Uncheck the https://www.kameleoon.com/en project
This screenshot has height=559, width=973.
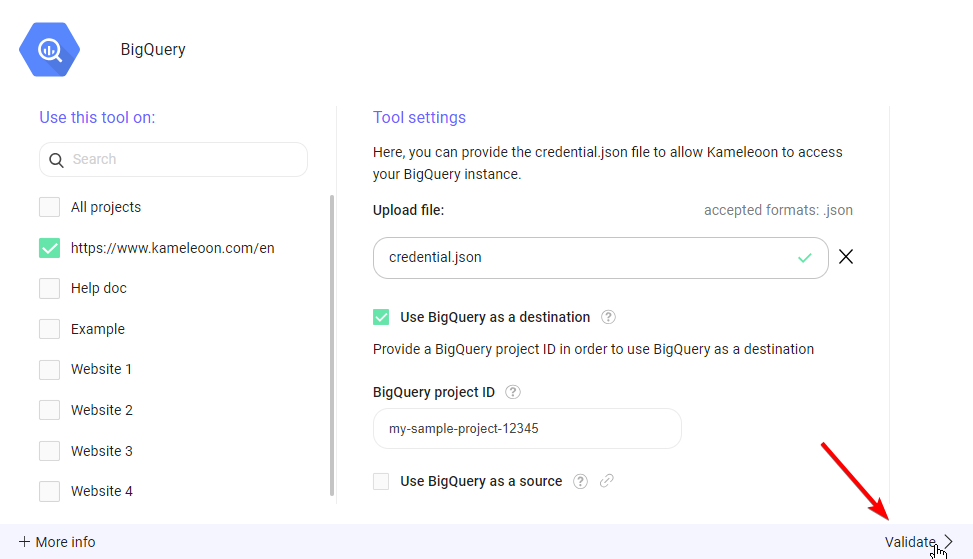[x=49, y=248]
